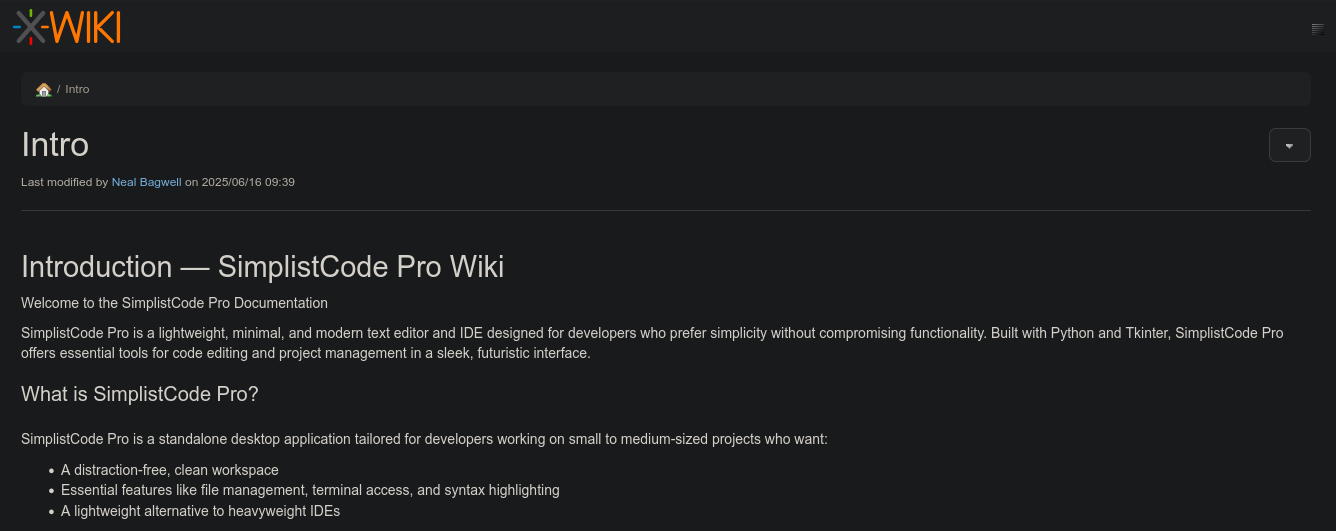Expand the page actions caret dropdown

pyautogui.click(x=1289, y=145)
